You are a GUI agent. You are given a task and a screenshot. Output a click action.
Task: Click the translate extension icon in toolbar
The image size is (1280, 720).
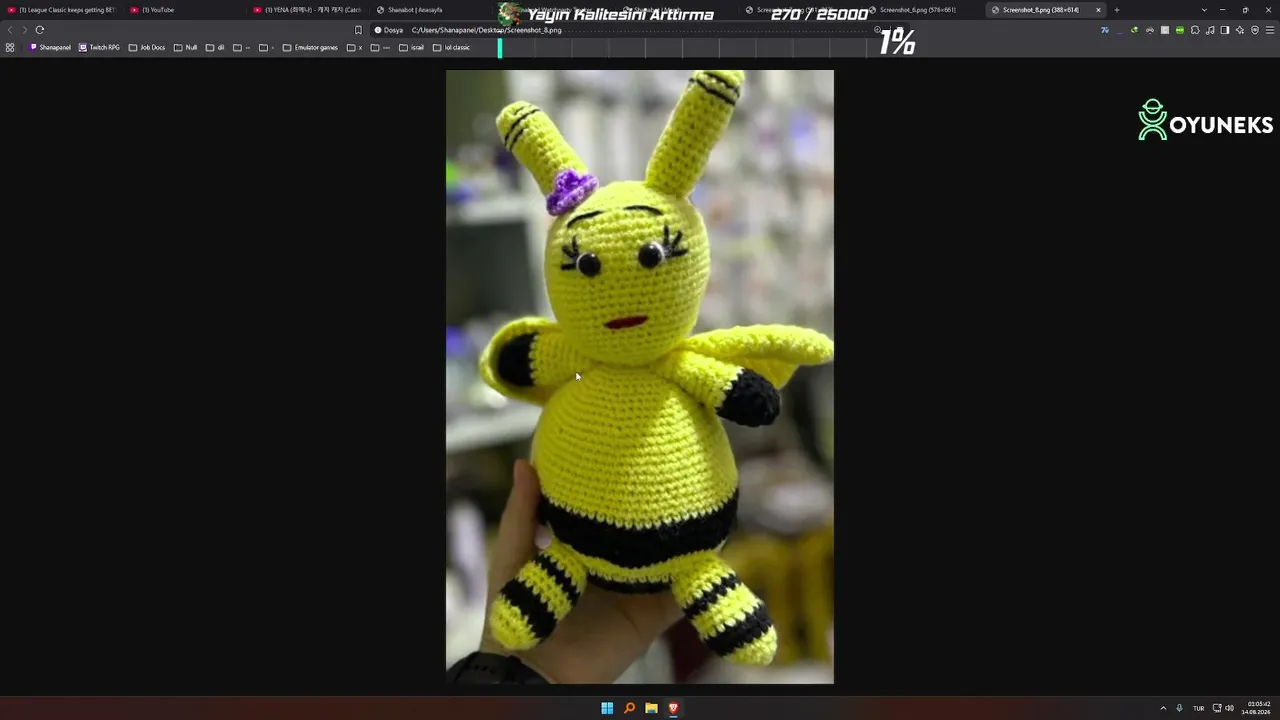(1105, 30)
